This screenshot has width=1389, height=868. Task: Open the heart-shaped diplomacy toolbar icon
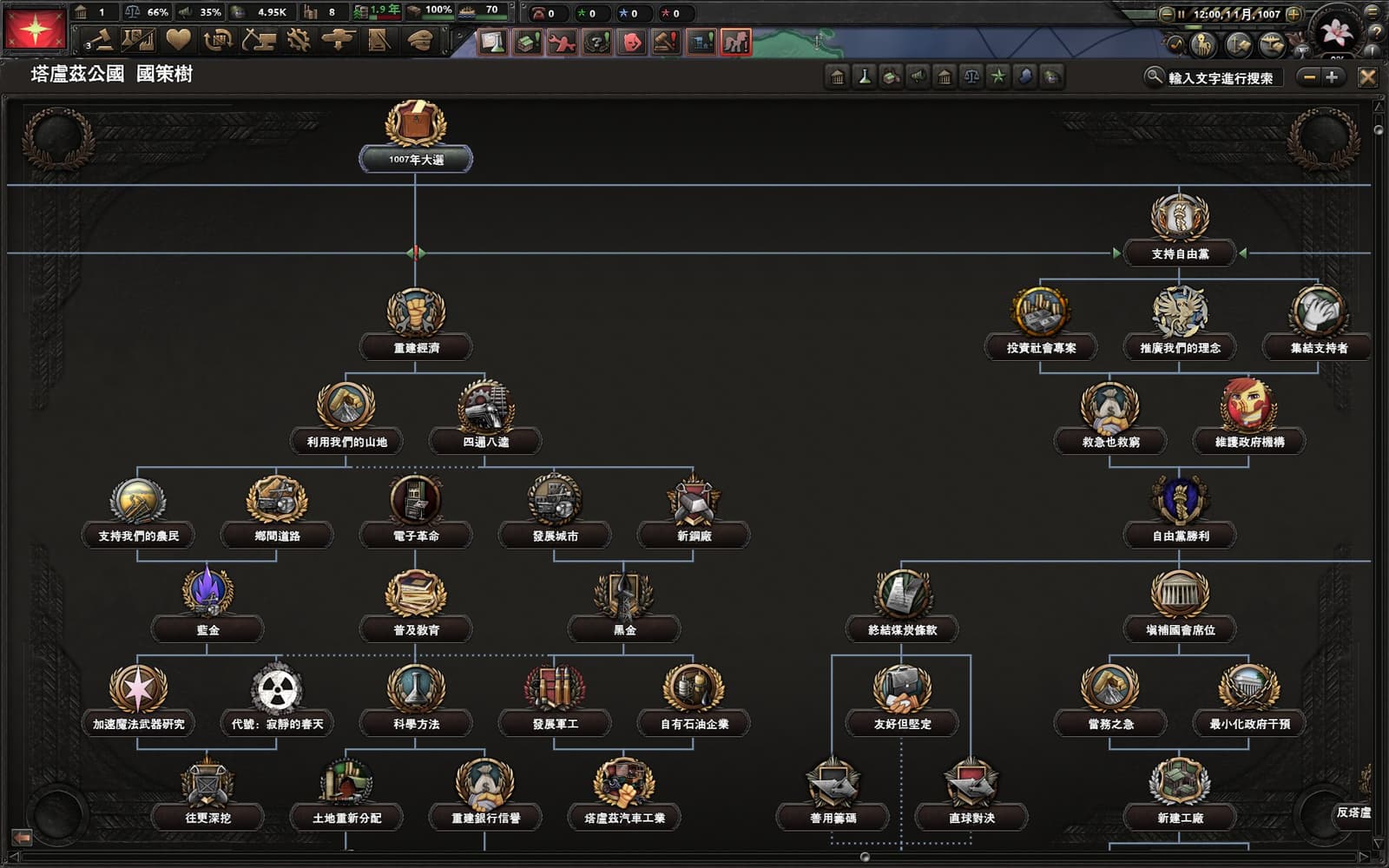(x=179, y=40)
